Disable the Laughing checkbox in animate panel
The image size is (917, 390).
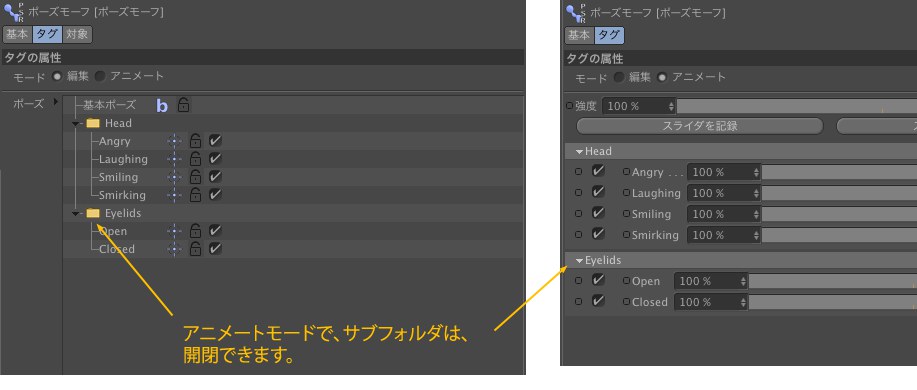[x=598, y=192]
